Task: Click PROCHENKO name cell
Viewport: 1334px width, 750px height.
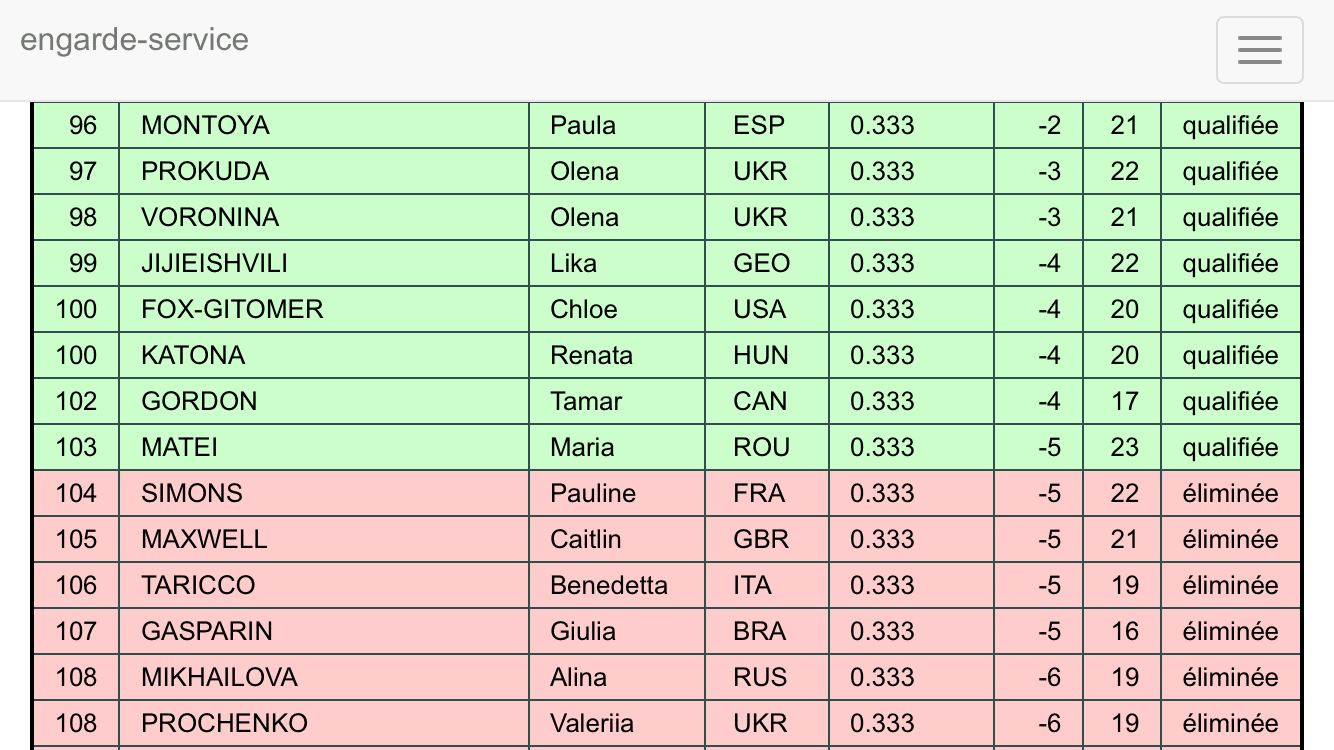Action: pyautogui.click(x=324, y=723)
